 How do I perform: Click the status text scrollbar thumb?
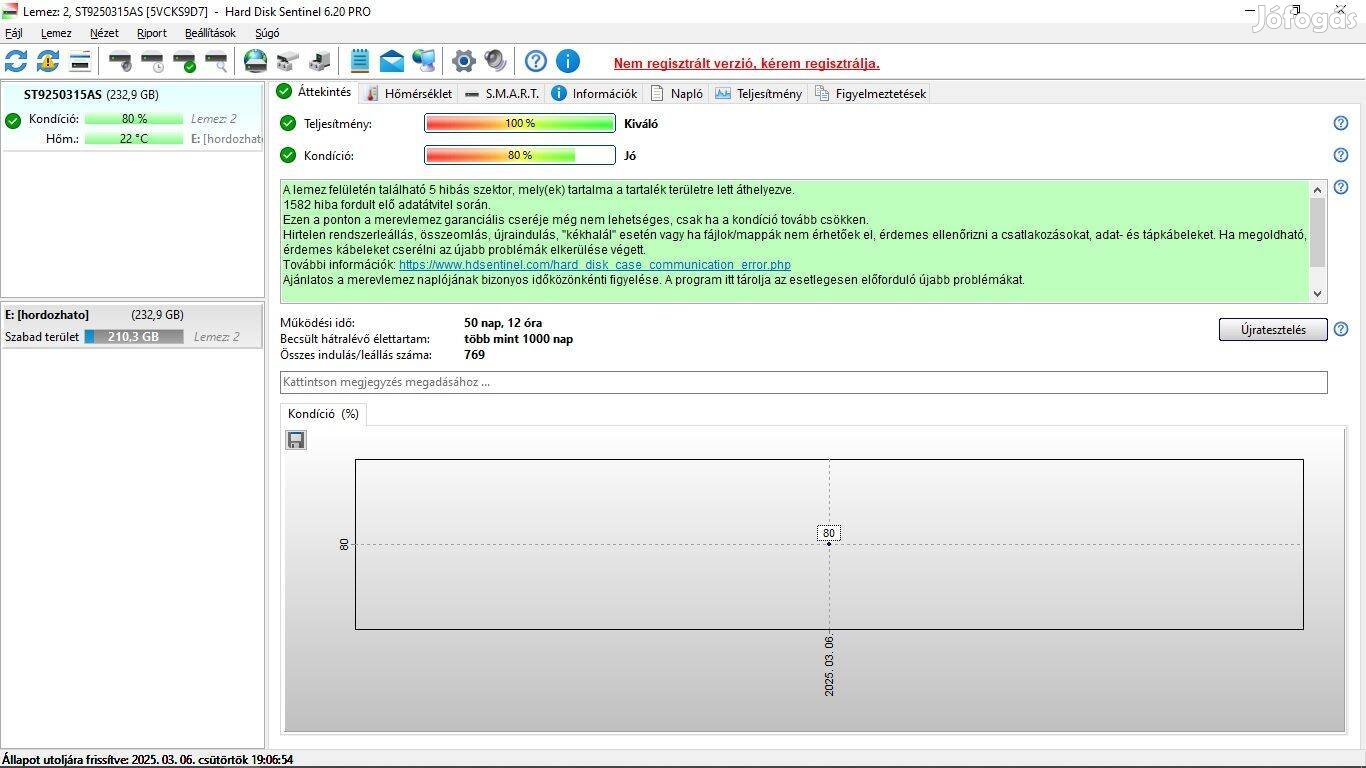click(1317, 232)
